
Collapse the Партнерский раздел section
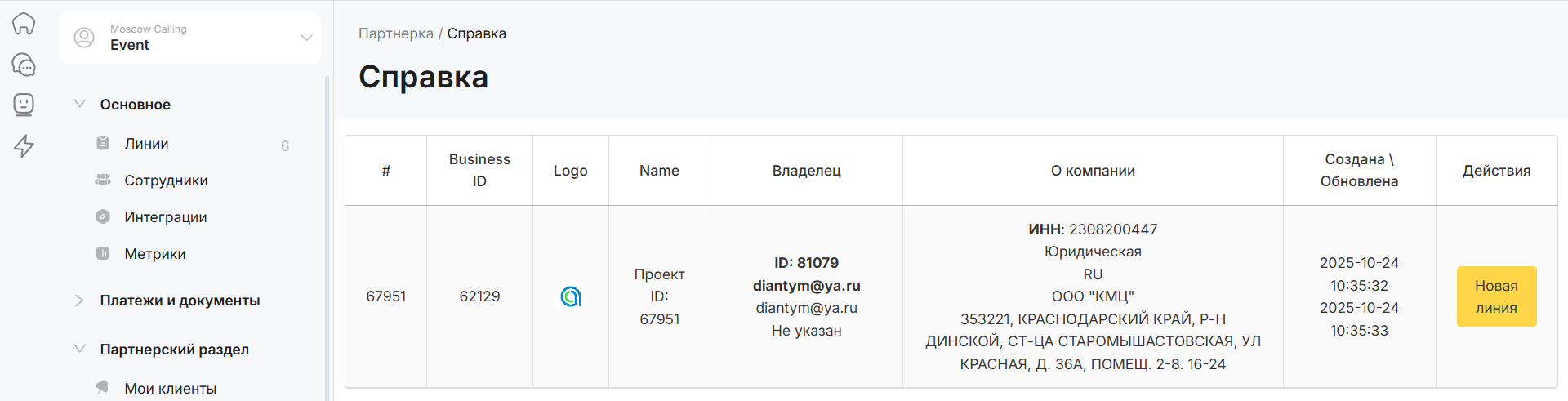80,349
